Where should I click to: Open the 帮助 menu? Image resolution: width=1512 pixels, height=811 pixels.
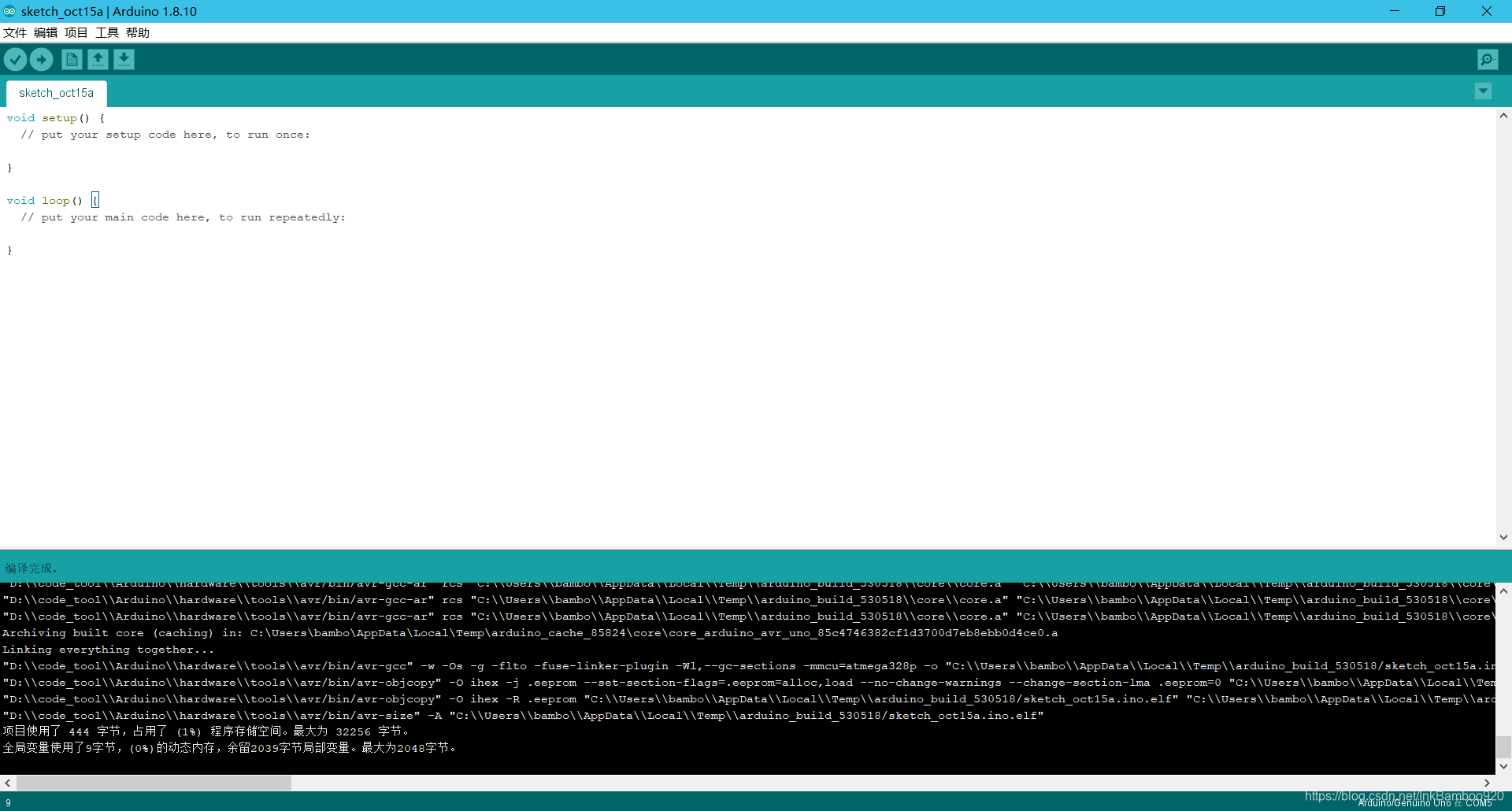click(x=138, y=32)
